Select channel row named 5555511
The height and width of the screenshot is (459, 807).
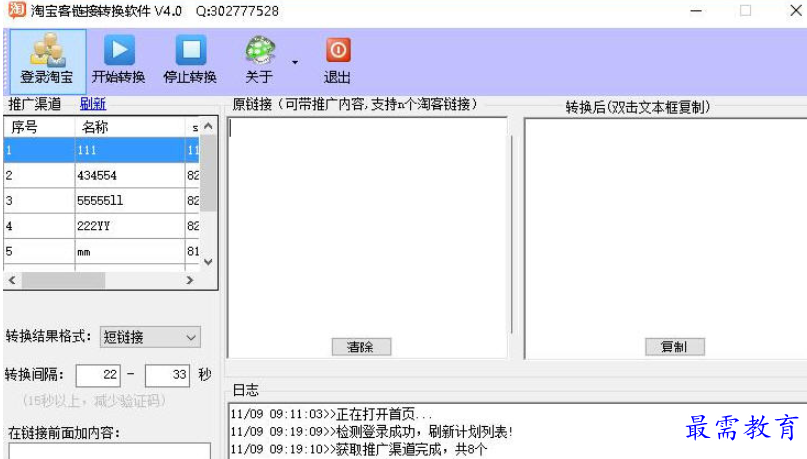tap(101, 201)
